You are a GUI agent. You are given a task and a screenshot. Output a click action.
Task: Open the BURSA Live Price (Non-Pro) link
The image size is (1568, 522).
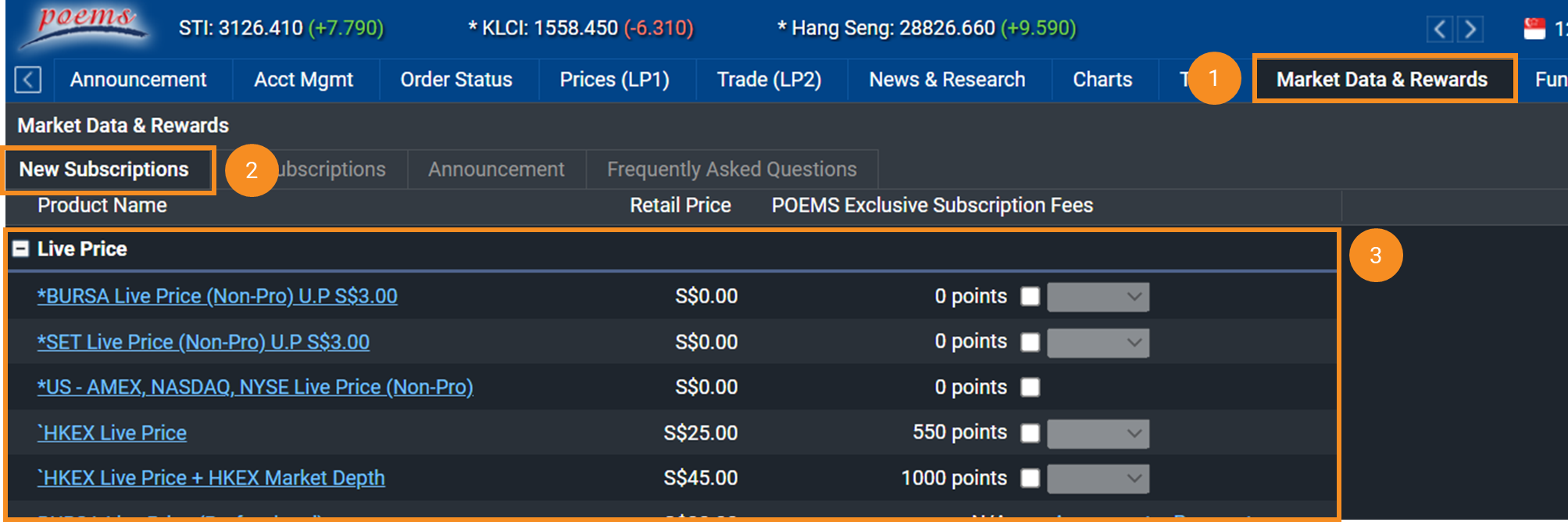click(217, 297)
